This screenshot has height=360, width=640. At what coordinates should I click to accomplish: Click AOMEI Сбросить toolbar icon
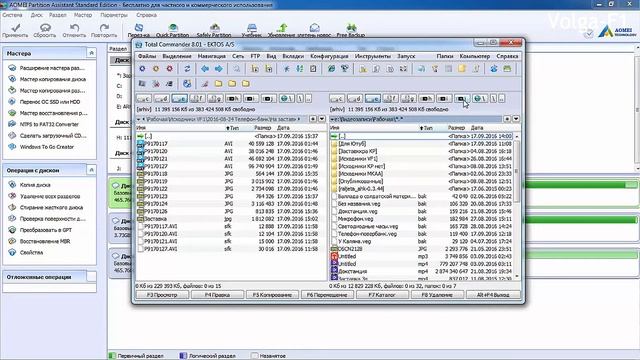[x=45, y=28]
